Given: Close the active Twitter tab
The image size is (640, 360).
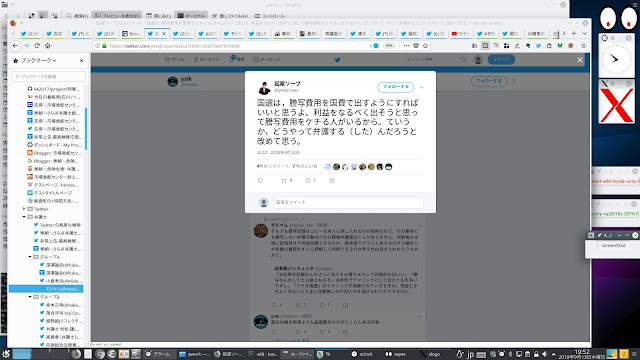Looking at the screenshot, I should tap(164, 33).
